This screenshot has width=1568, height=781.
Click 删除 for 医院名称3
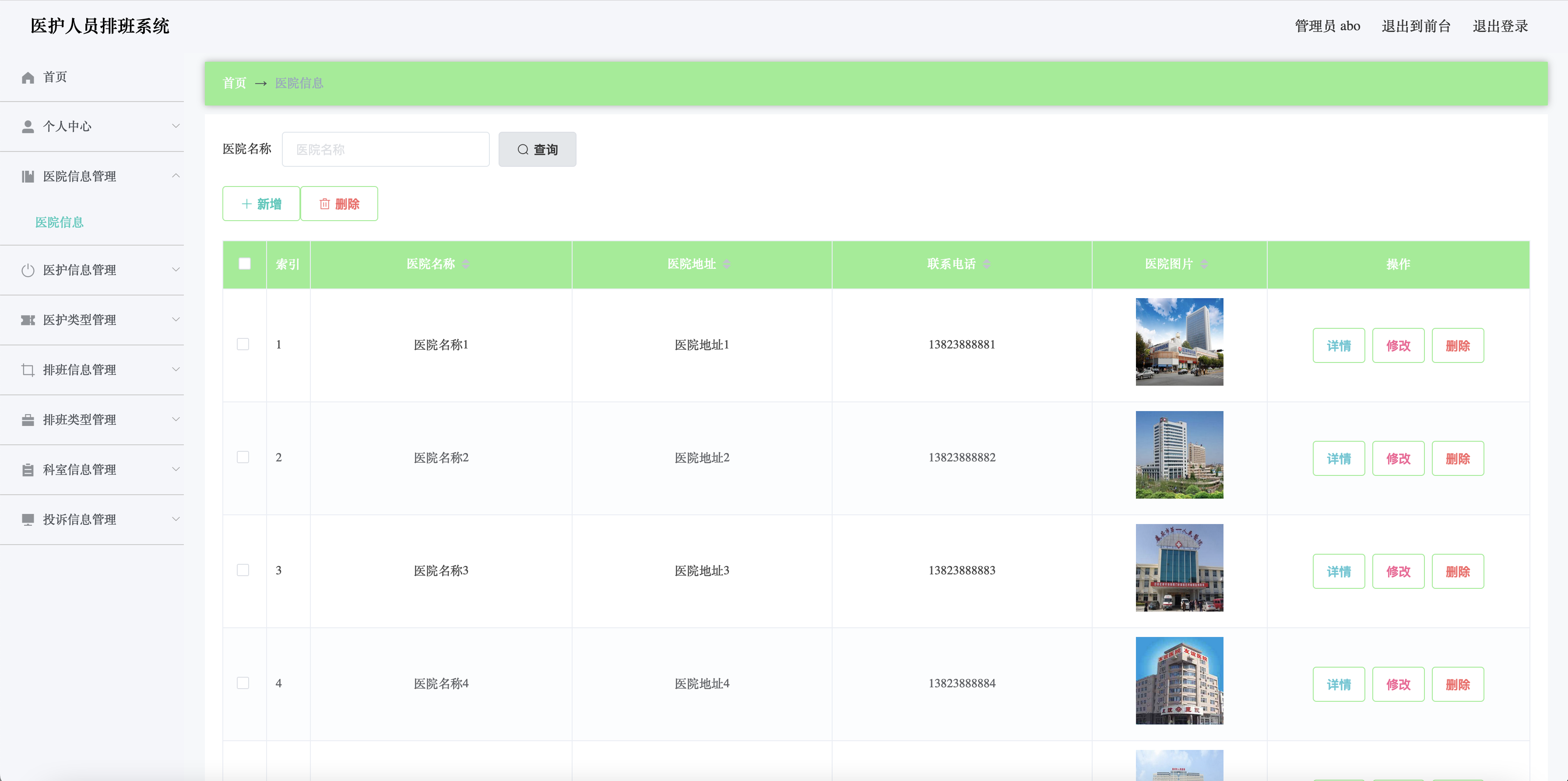(x=1458, y=572)
